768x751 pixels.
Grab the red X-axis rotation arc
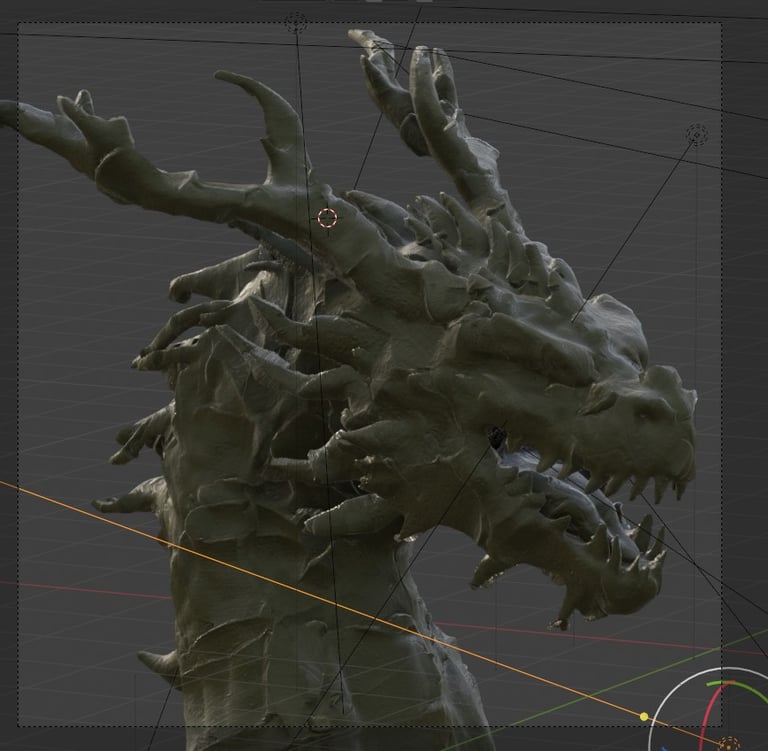point(710,710)
